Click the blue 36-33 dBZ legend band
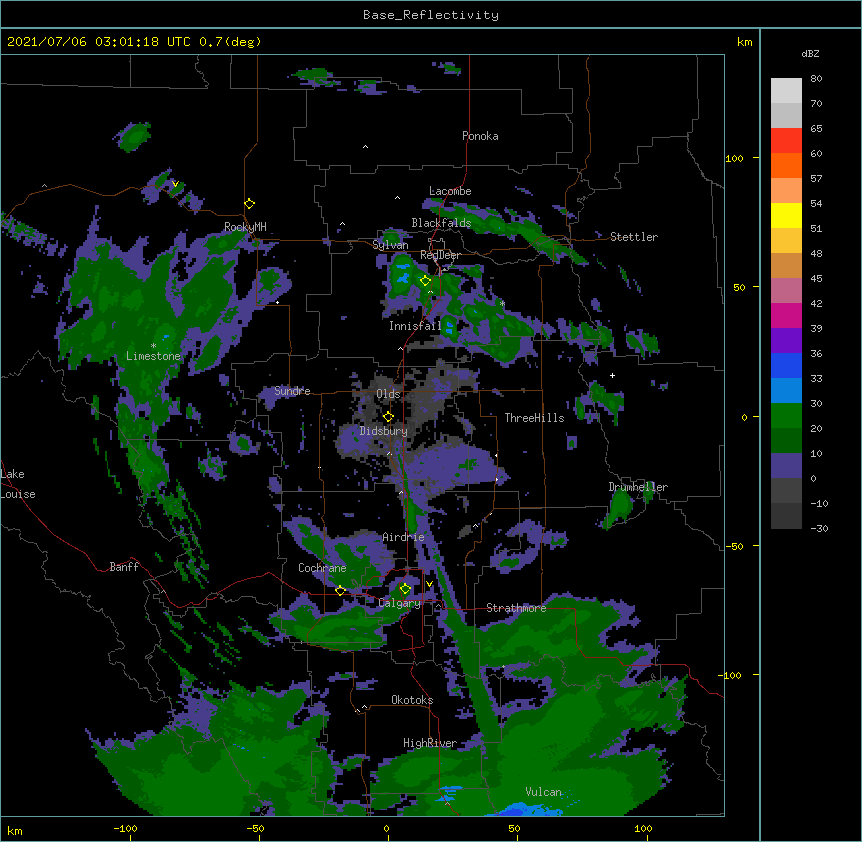 pyautogui.click(x=786, y=365)
